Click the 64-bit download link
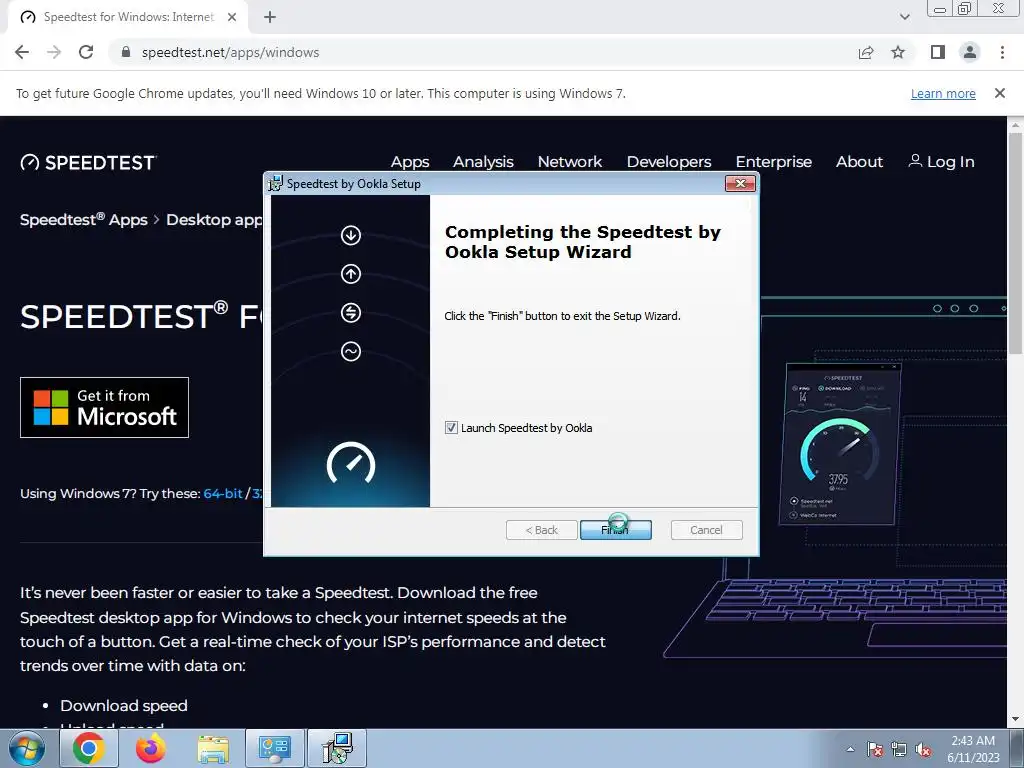Screen dimensions: 1024x768 (223, 493)
